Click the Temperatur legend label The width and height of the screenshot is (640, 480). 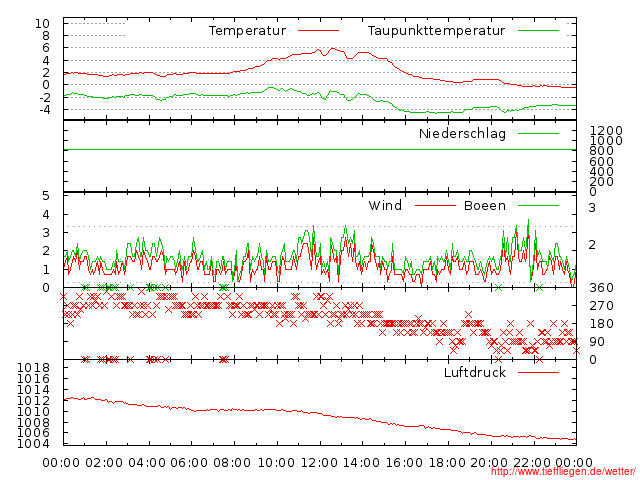pyautogui.click(x=247, y=31)
